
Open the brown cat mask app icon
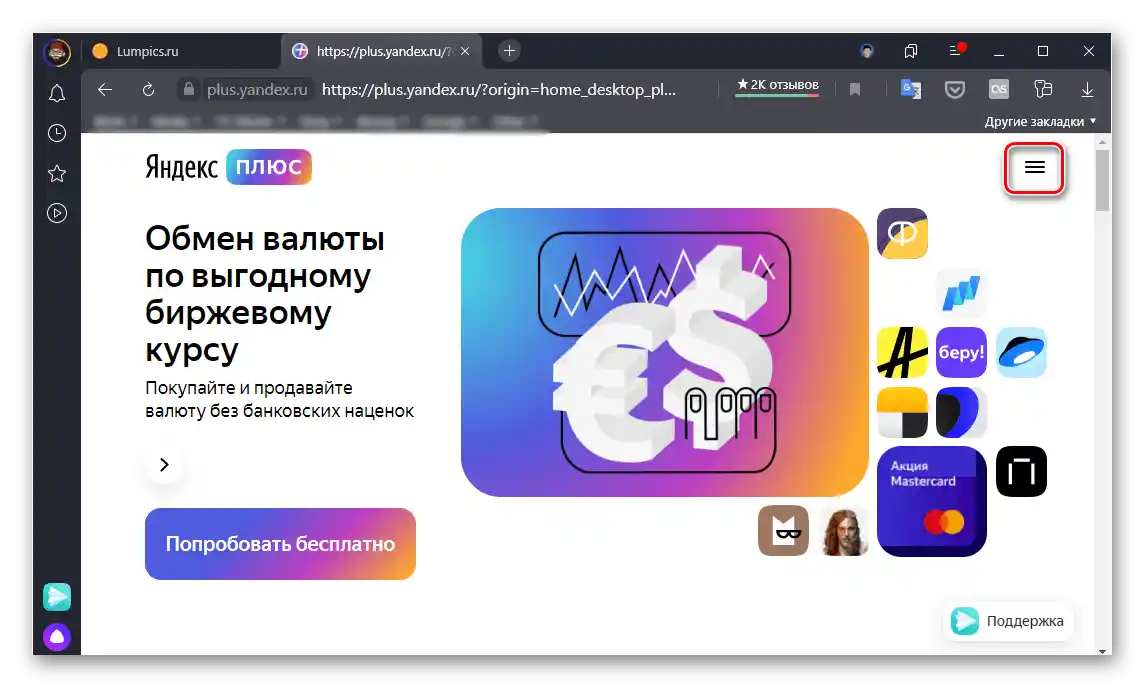coord(784,531)
